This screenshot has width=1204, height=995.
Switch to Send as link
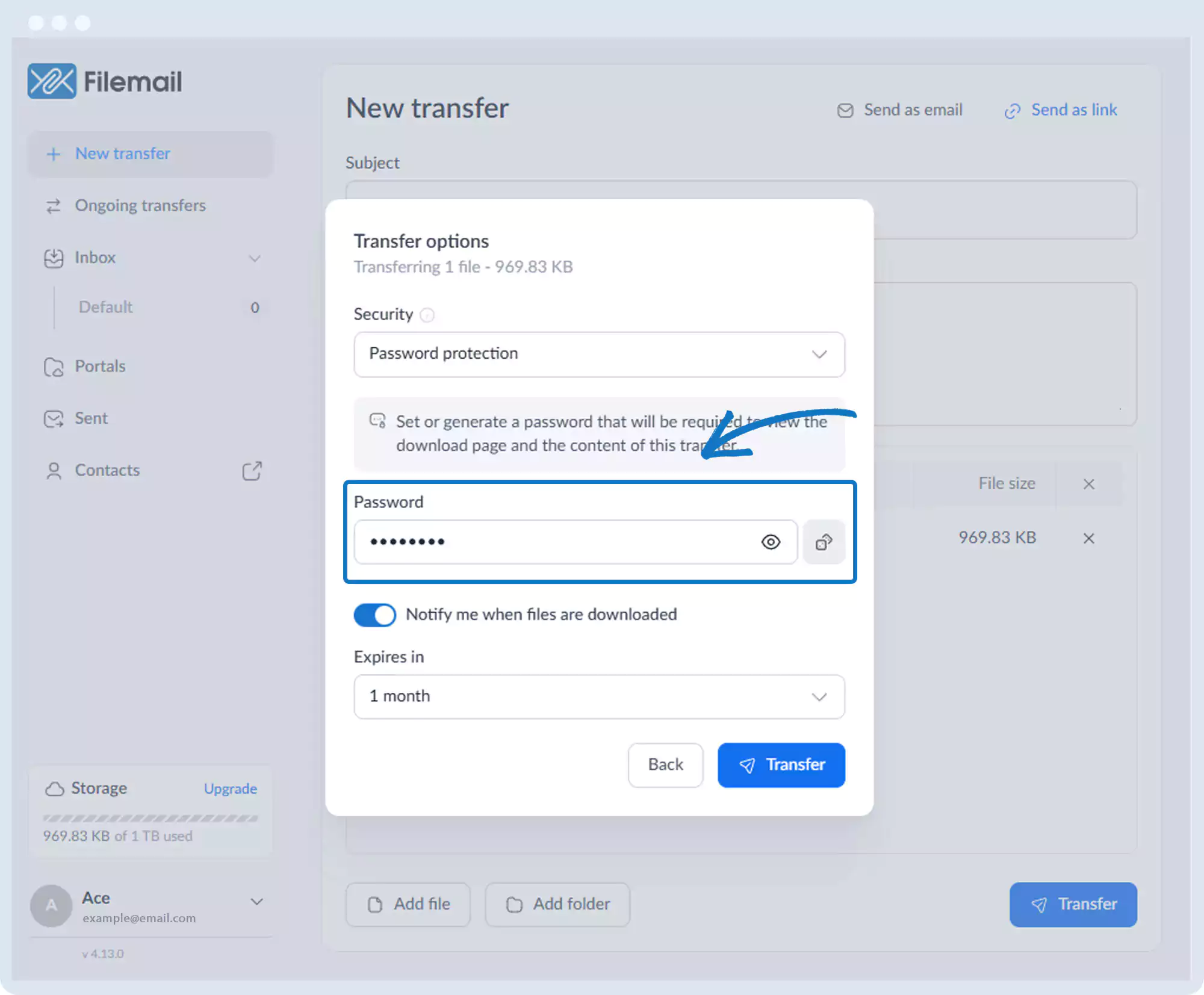click(1061, 110)
